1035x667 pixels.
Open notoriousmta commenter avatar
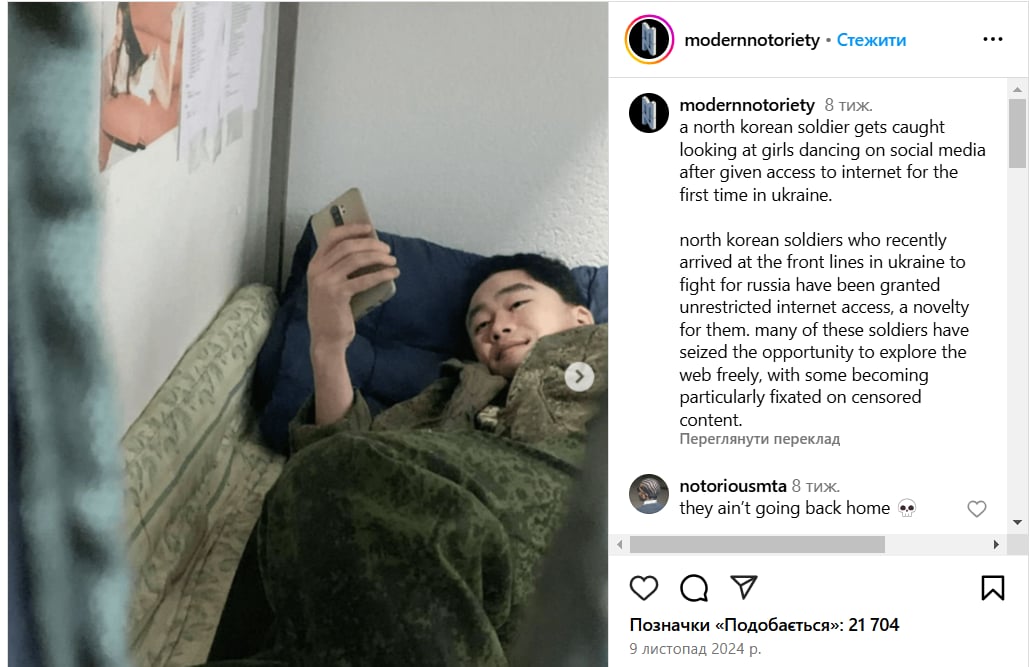point(649,493)
